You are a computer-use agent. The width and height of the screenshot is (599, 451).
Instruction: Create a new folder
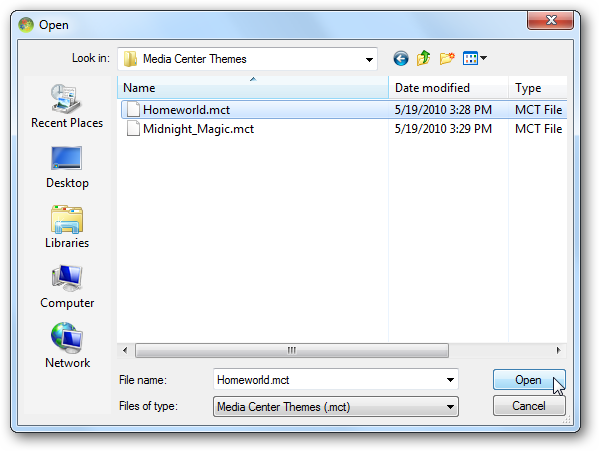point(447,58)
